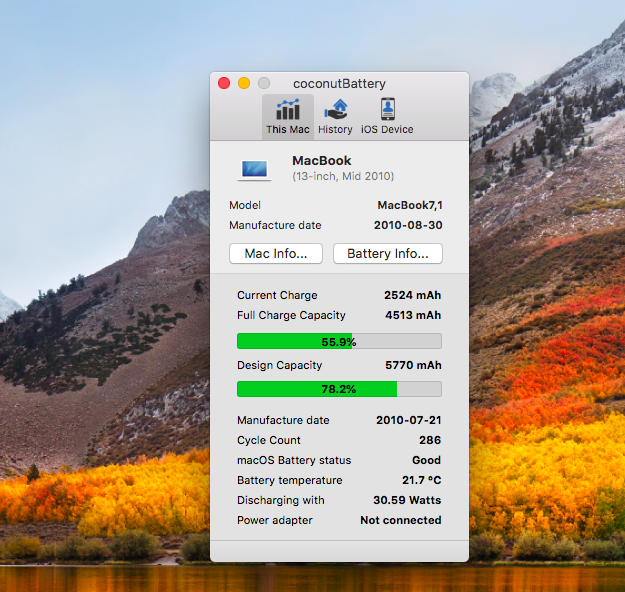
Task: Close the coconutBattery window
Action: (x=224, y=83)
